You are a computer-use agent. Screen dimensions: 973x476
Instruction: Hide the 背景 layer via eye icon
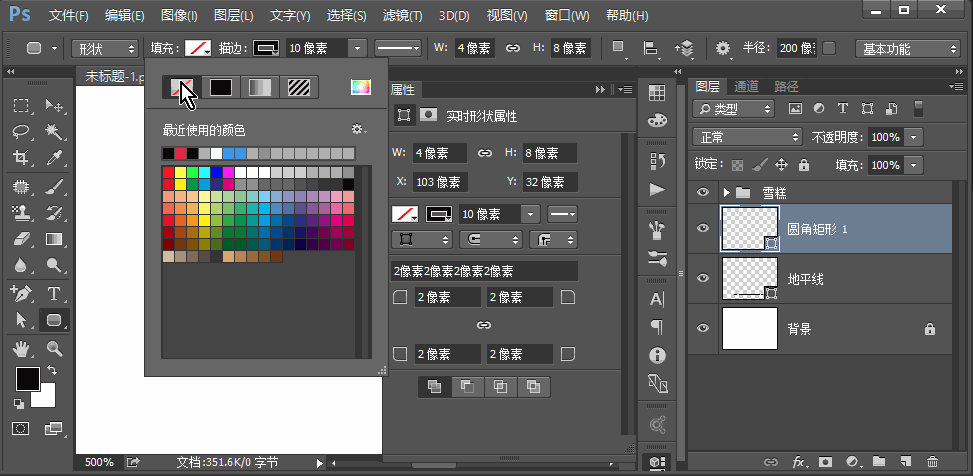tap(703, 328)
